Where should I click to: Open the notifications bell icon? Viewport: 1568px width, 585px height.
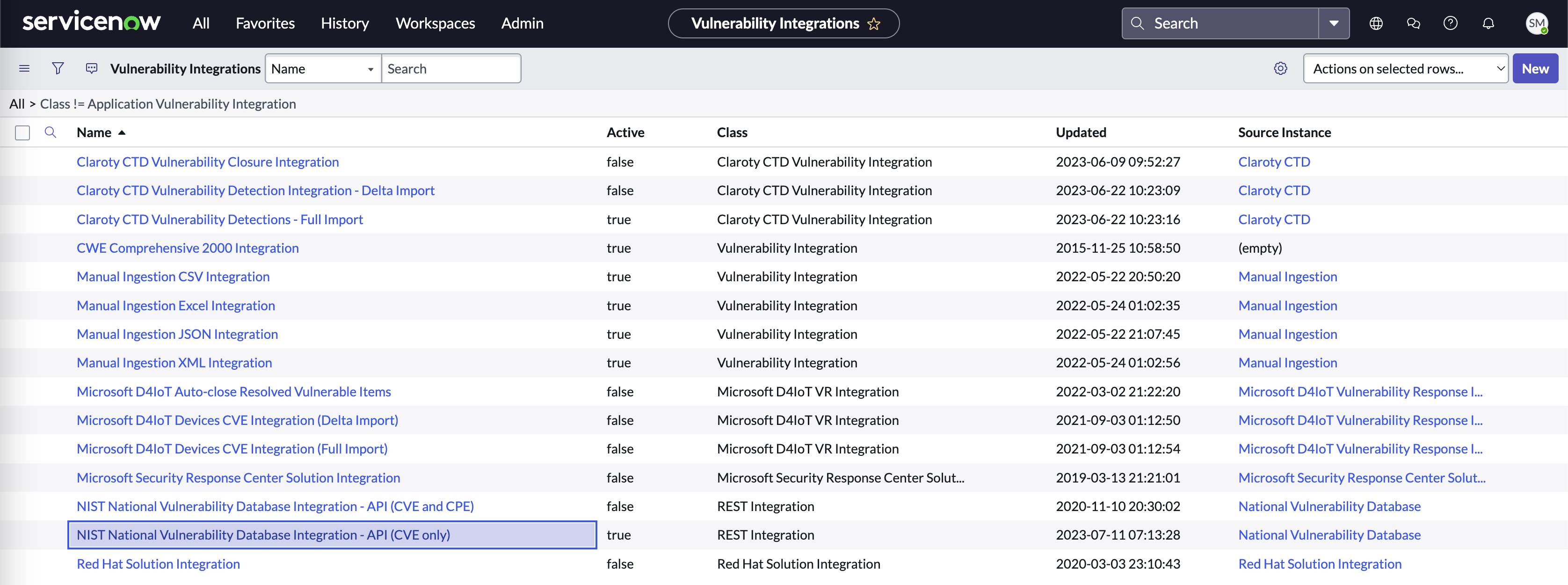pyautogui.click(x=1488, y=23)
